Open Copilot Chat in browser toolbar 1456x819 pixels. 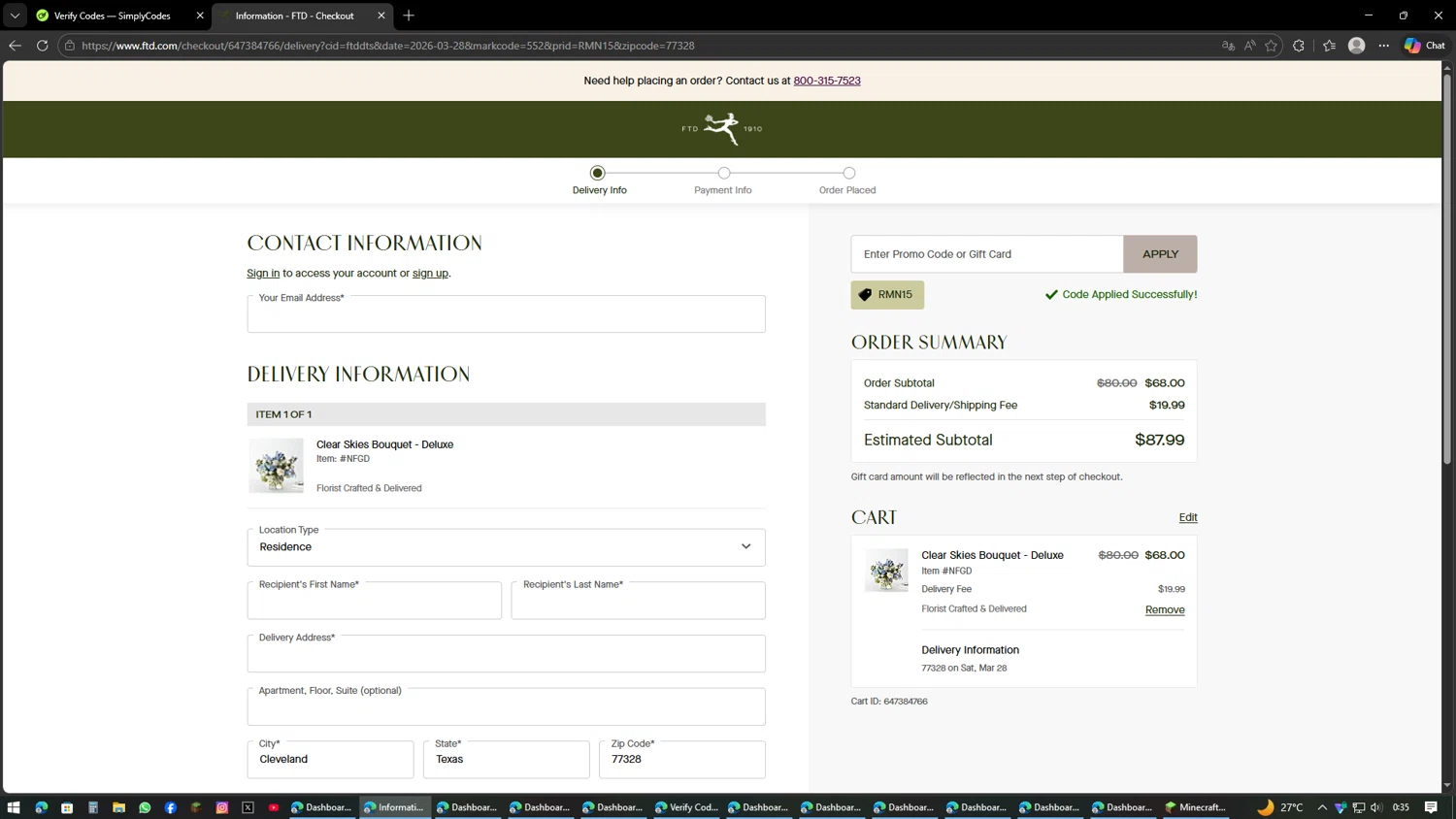pos(1425,46)
